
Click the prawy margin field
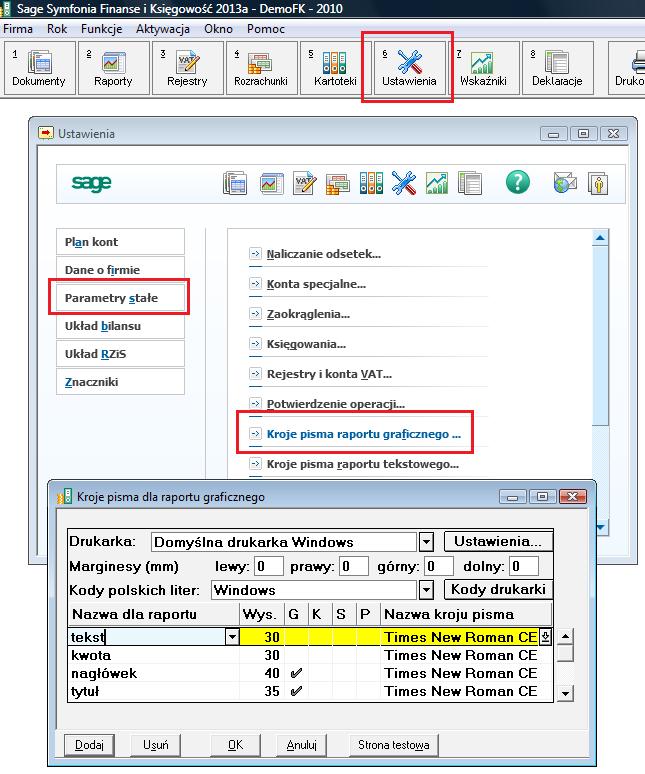[x=353, y=566]
